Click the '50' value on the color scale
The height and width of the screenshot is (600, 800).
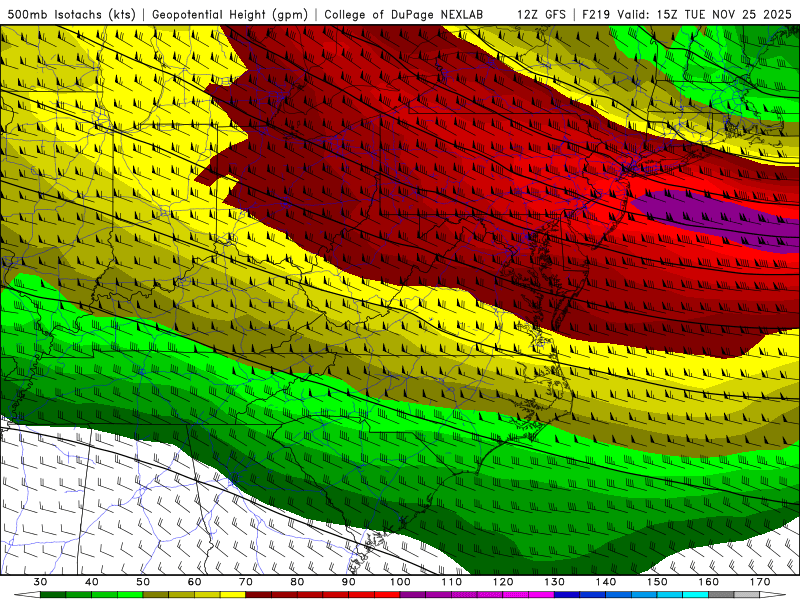(x=143, y=582)
